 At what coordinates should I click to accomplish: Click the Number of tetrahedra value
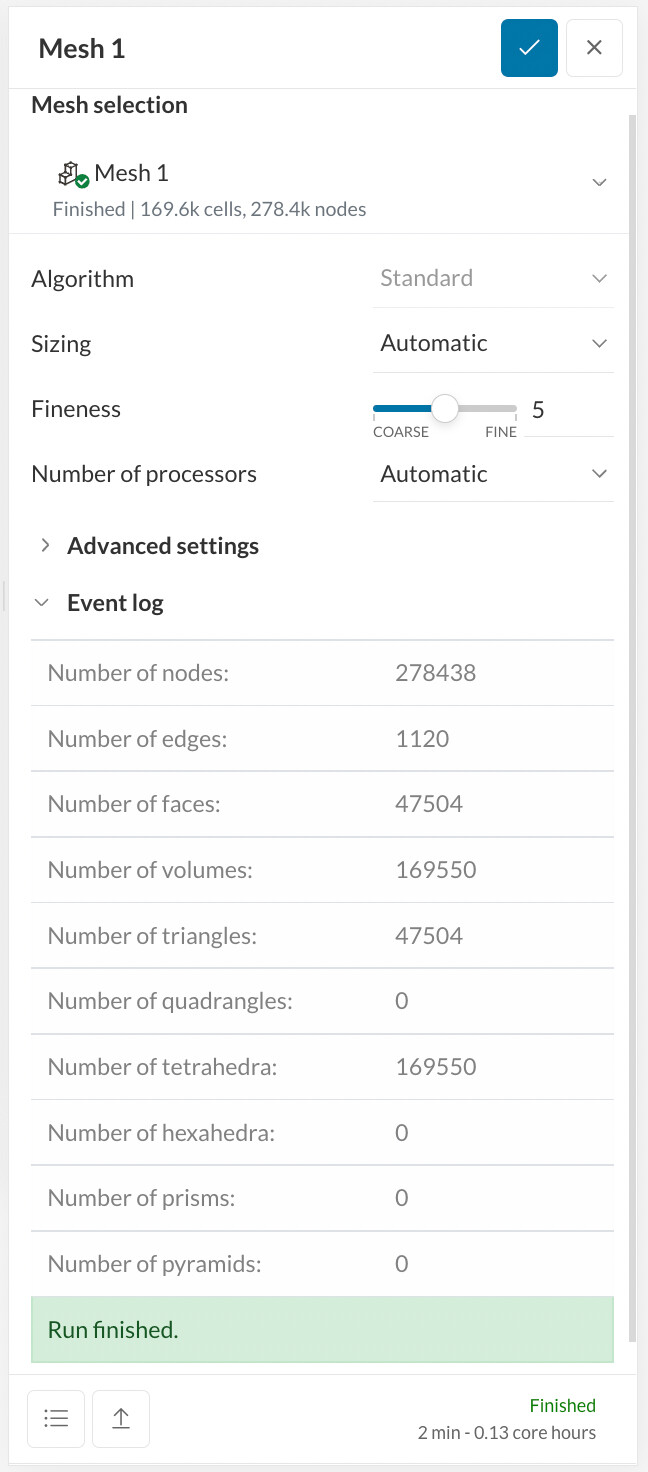(x=436, y=1067)
